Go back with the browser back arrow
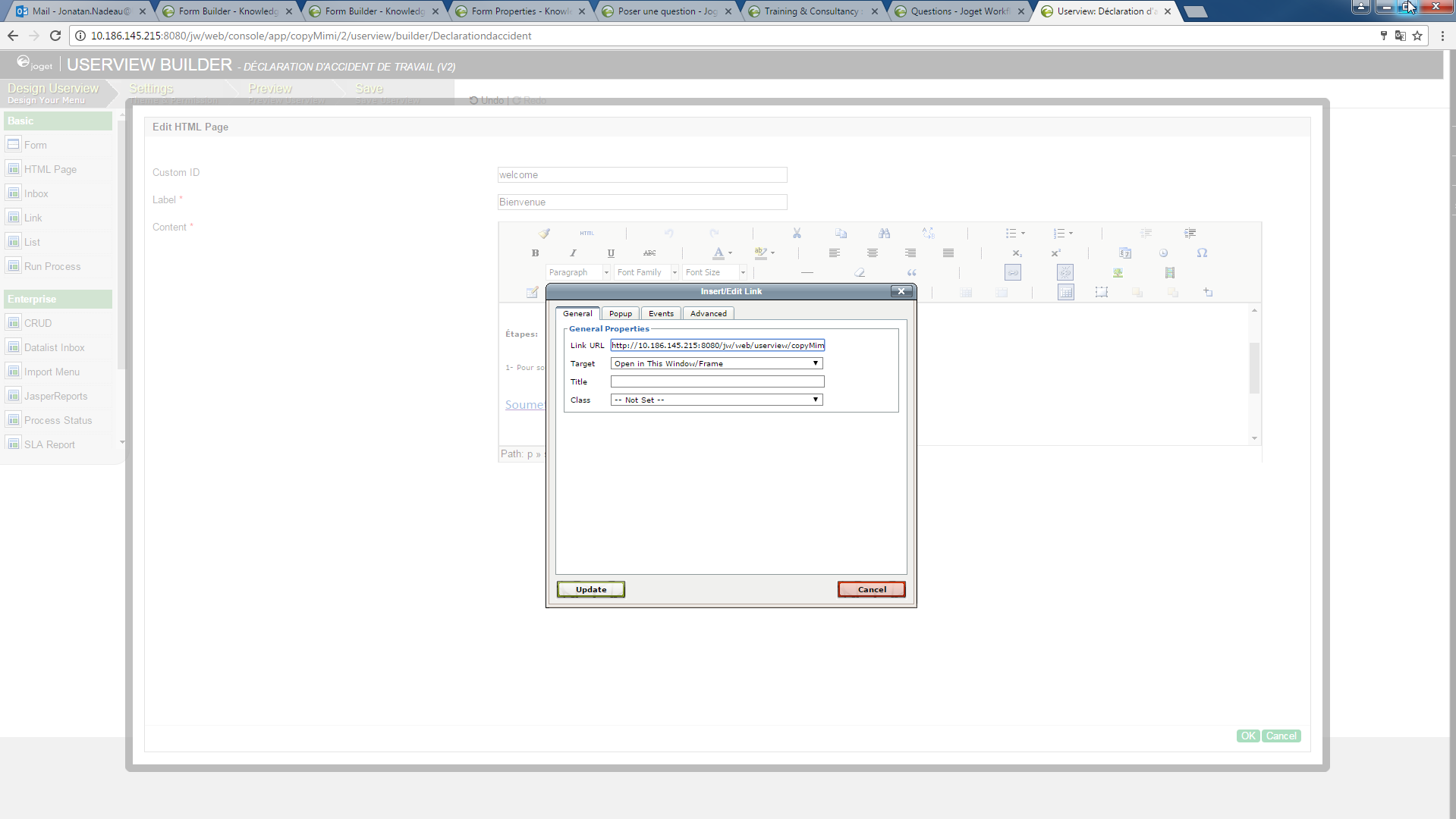1456x819 pixels. (13, 36)
